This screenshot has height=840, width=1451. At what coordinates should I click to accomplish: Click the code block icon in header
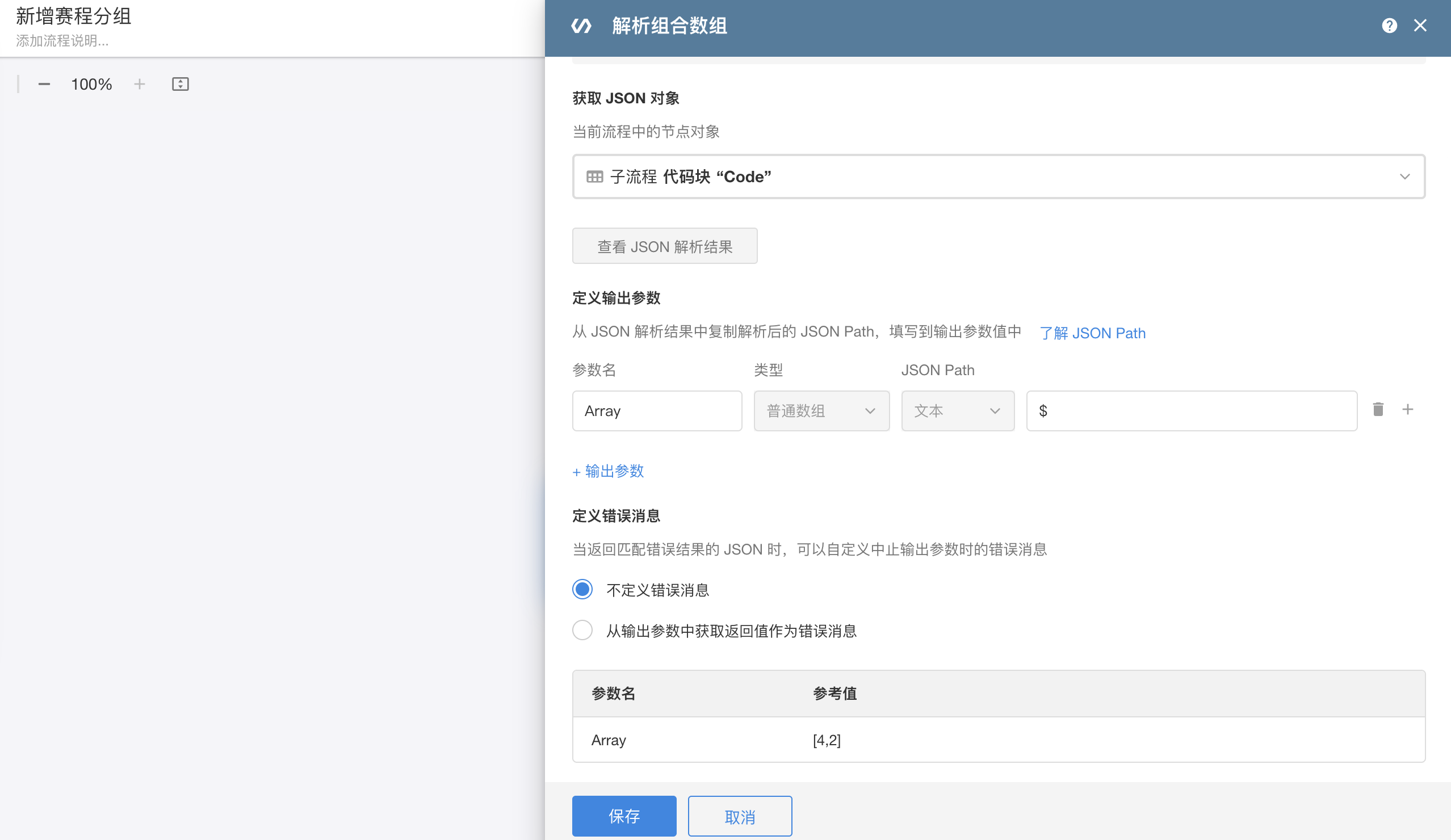point(581,26)
